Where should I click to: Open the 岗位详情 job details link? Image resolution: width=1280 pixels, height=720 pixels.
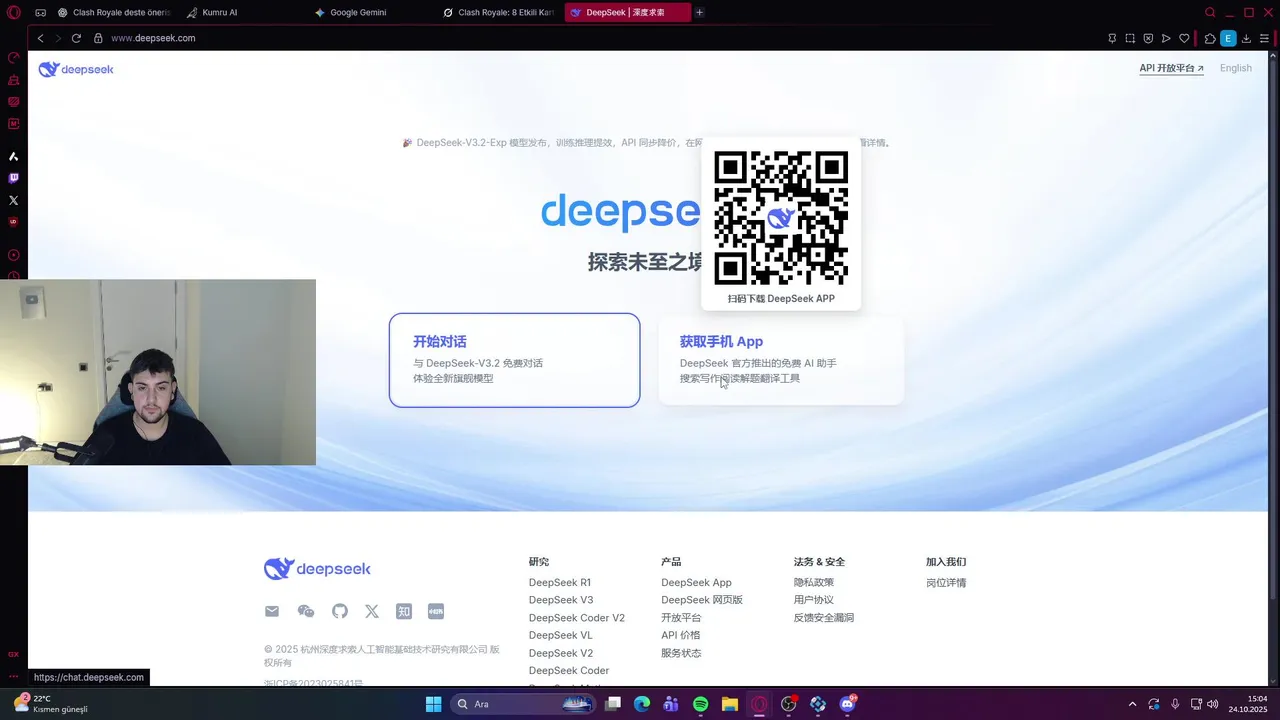(946, 582)
